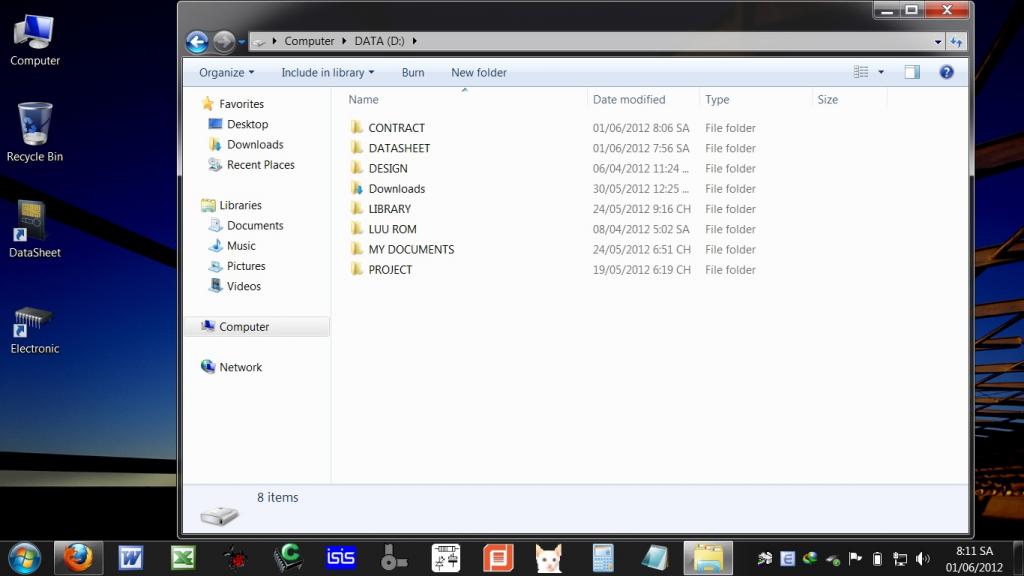This screenshot has height=576, width=1024.
Task: Click the Computer desktop icon
Action: coord(35,40)
